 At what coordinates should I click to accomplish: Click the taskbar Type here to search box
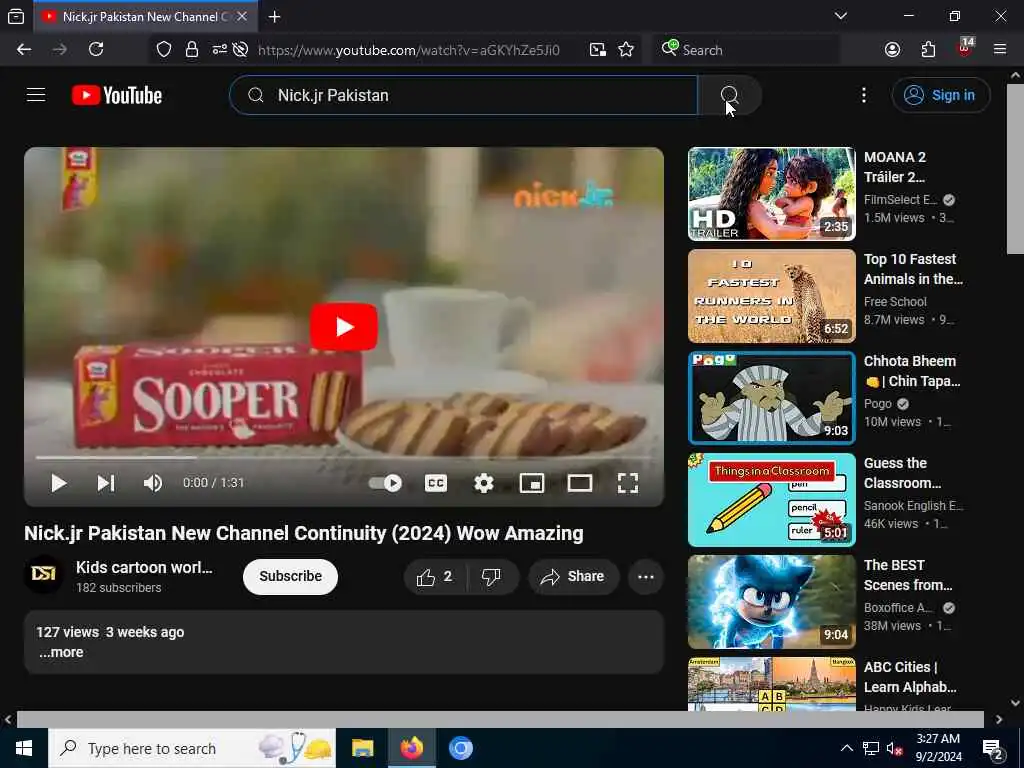192,748
